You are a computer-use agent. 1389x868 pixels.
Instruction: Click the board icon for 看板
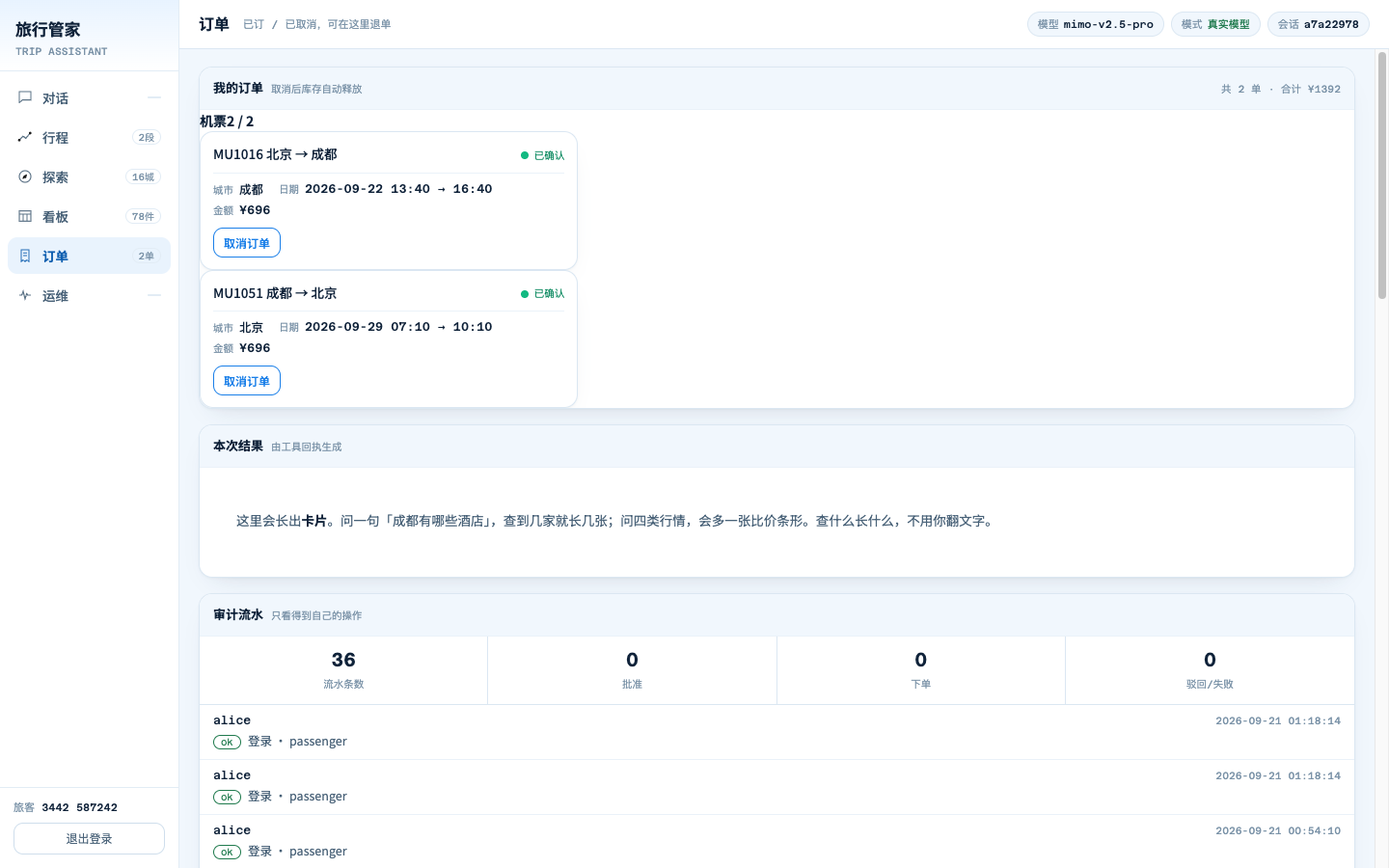(x=25, y=216)
